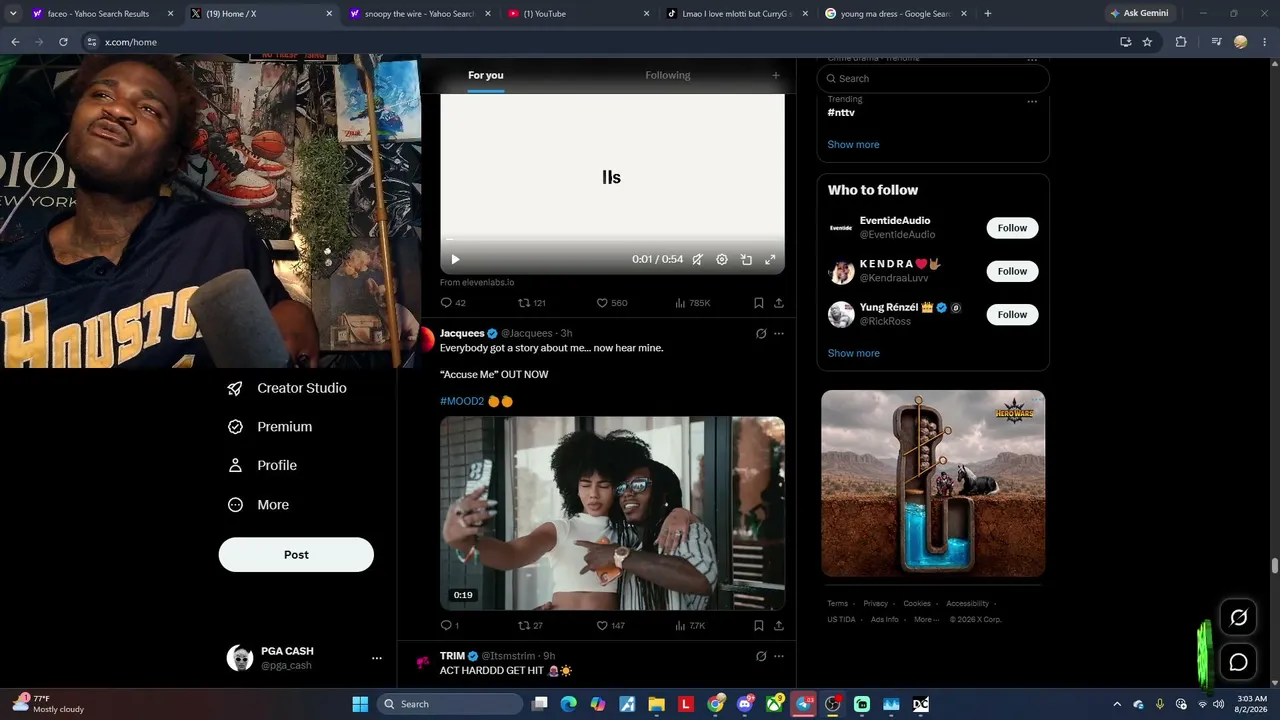Open options for the #nttv trend
The height and width of the screenshot is (720, 1280).
pyautogui.click(x=1032, y=101)
